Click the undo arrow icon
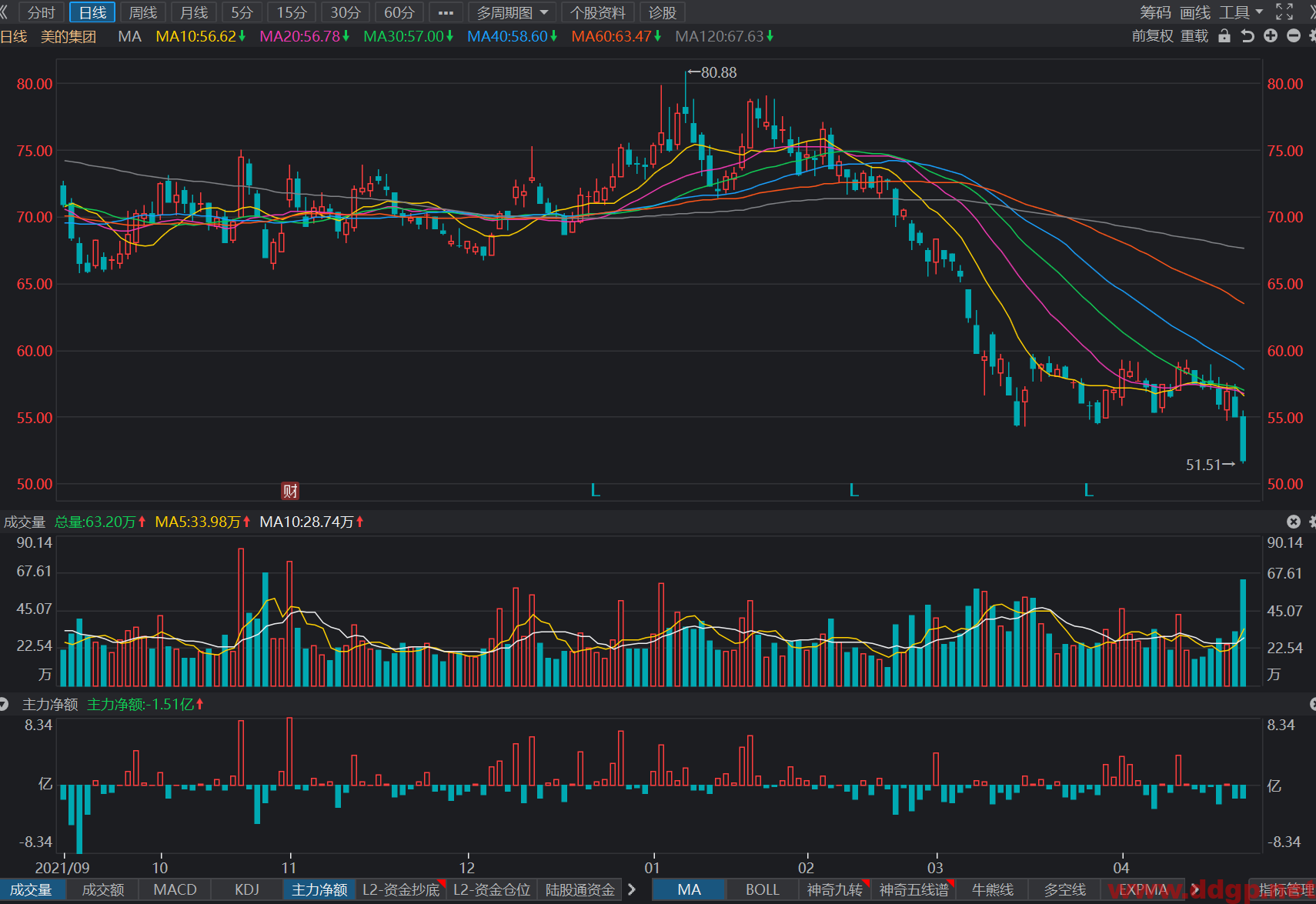1316x904 pixels. [x=1248, y=36]
